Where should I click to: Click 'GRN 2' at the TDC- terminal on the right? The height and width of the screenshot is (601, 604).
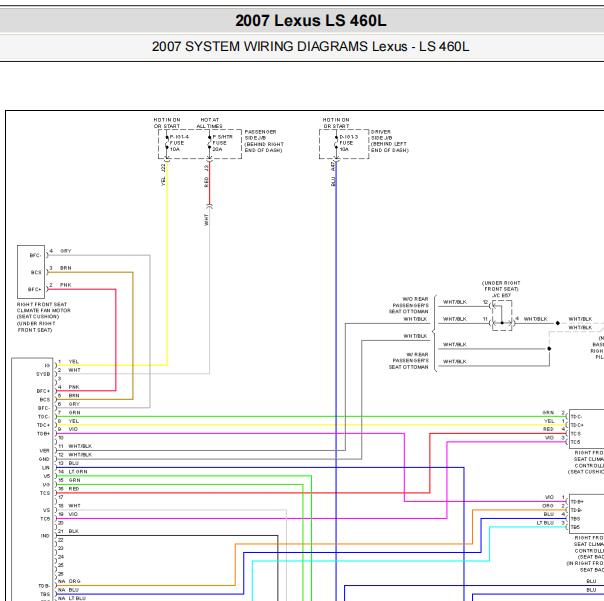click(554, 413)
